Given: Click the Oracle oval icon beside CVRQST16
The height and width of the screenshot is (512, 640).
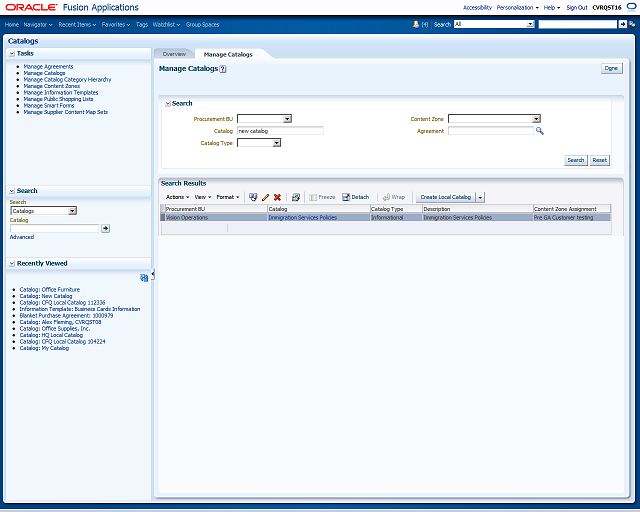Looking at the screenshot, I should click(x=631, y=7).
